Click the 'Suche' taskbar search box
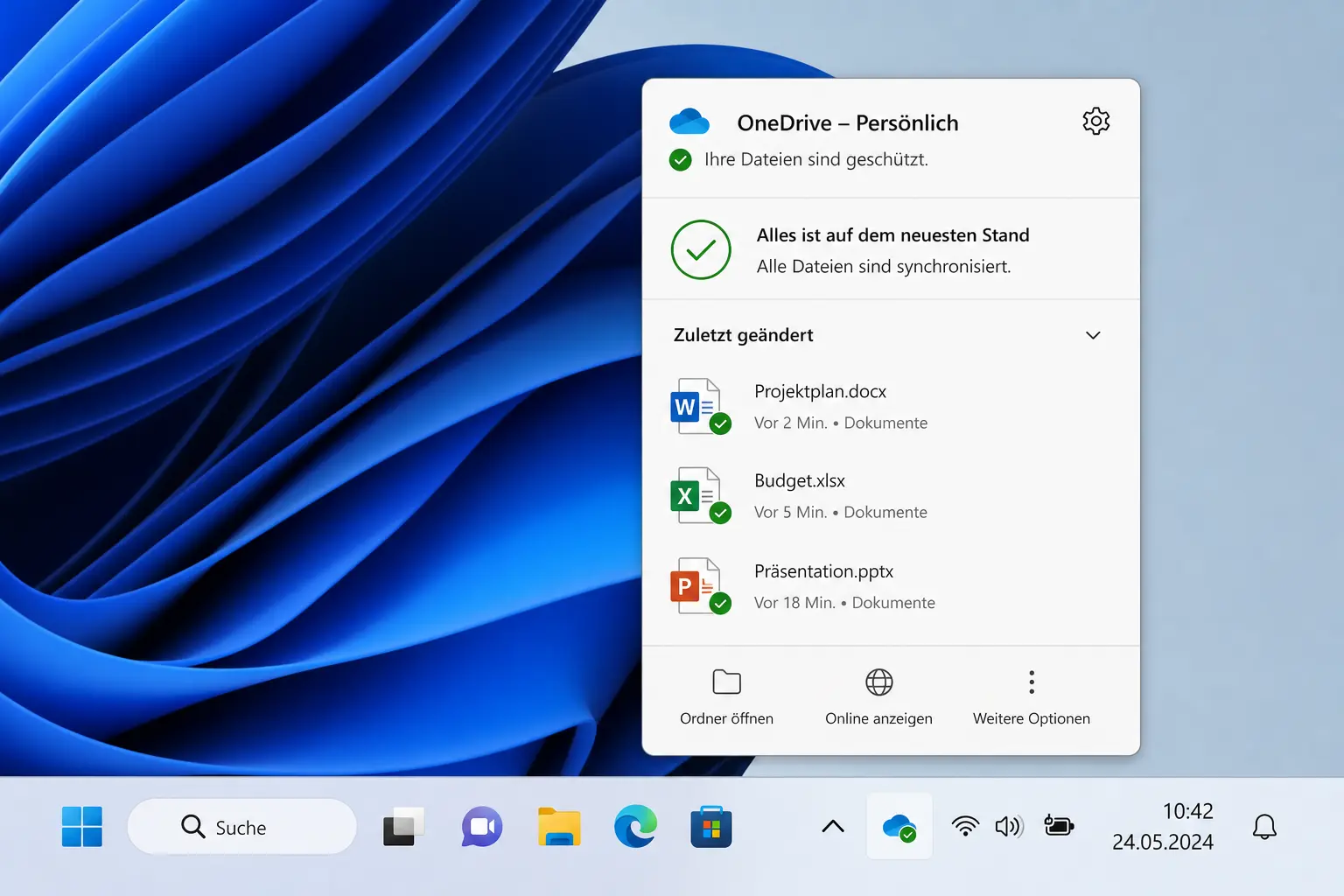Viewport: 1344px width, 896px height. click(x=242, y=827)
